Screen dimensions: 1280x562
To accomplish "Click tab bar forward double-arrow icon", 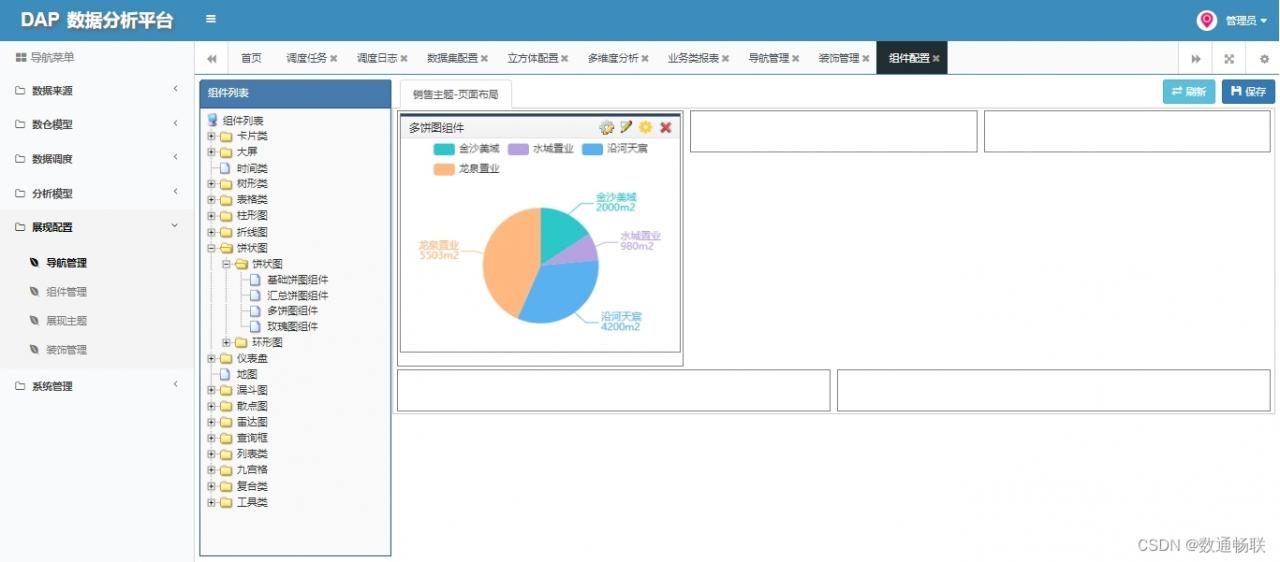I will point(1195,59).
